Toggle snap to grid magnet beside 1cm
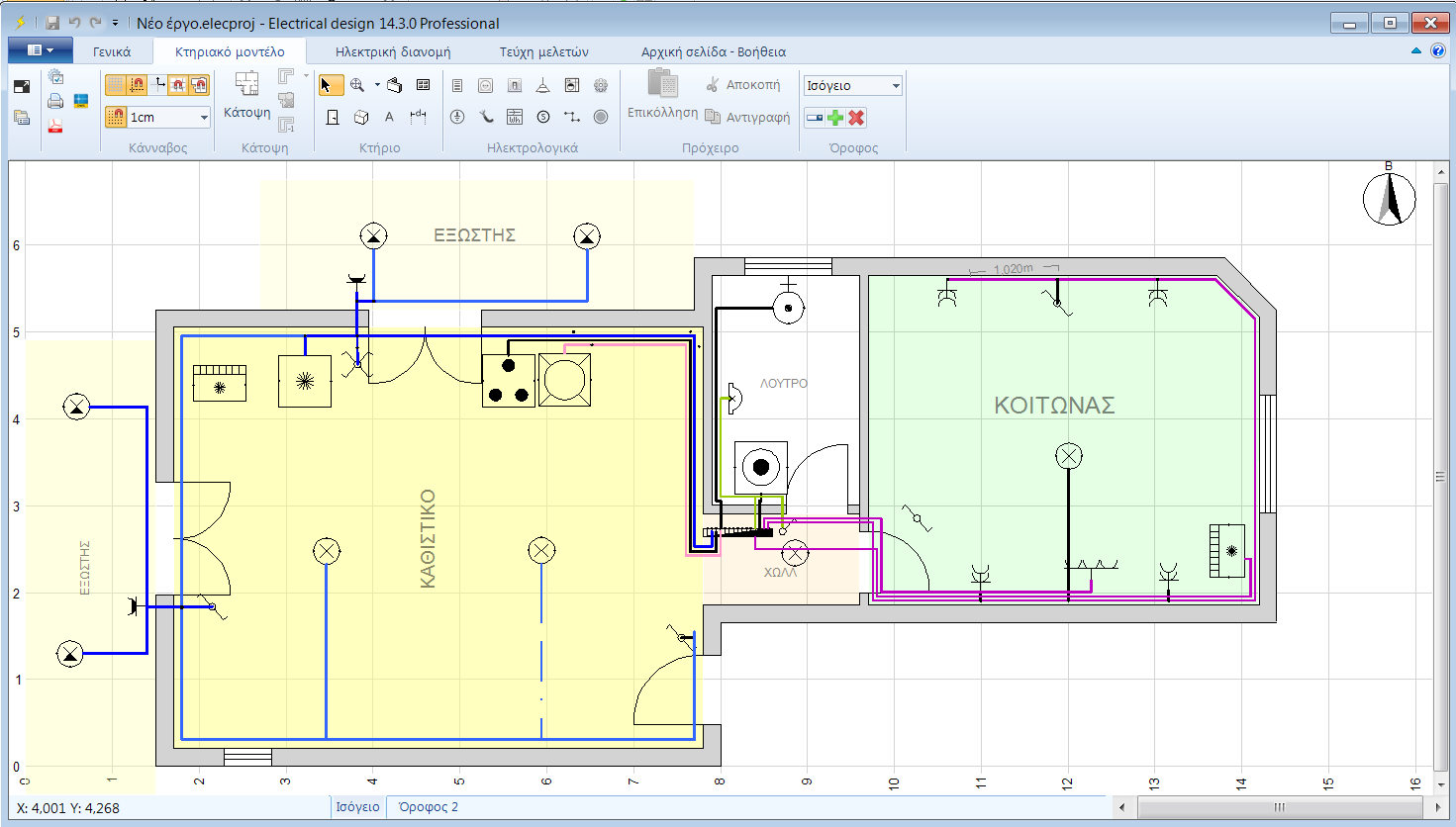 [x=116, y=117]
